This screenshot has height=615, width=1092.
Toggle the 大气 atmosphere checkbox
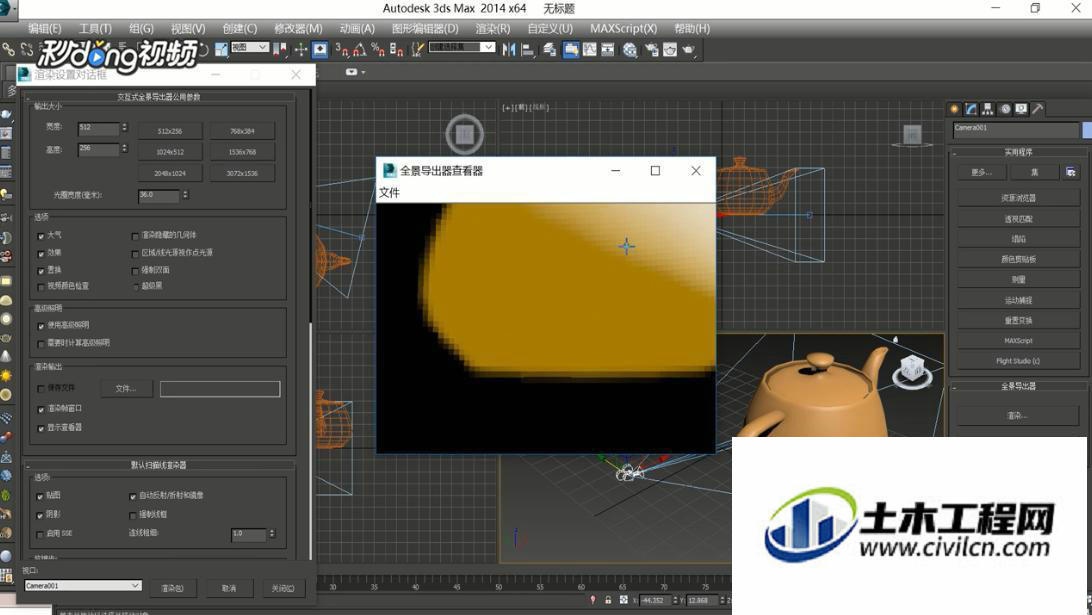pos(40,236)
